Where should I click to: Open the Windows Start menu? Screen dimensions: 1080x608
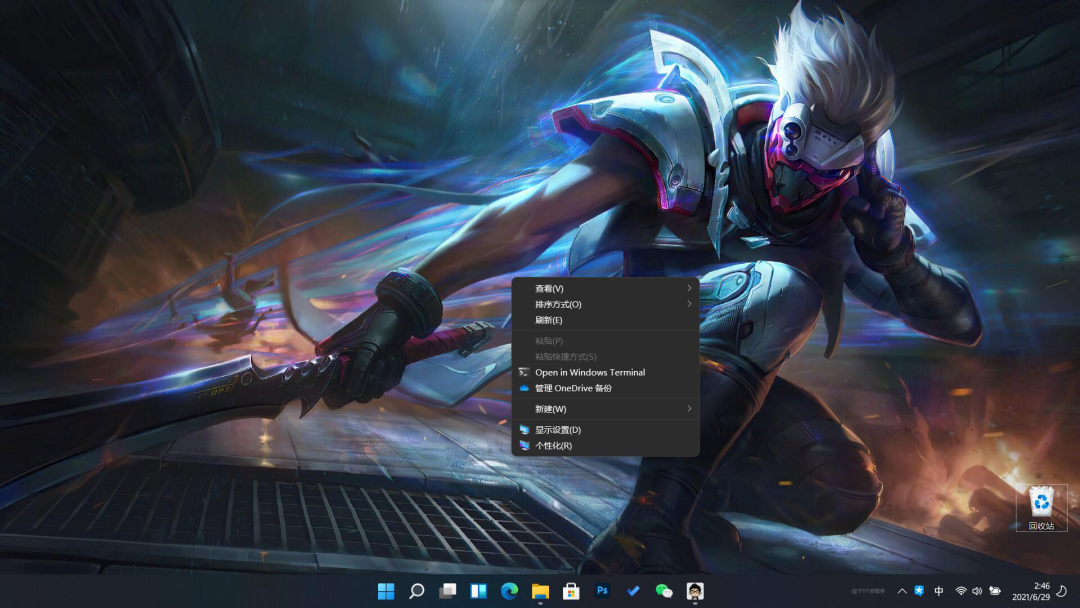386,591
